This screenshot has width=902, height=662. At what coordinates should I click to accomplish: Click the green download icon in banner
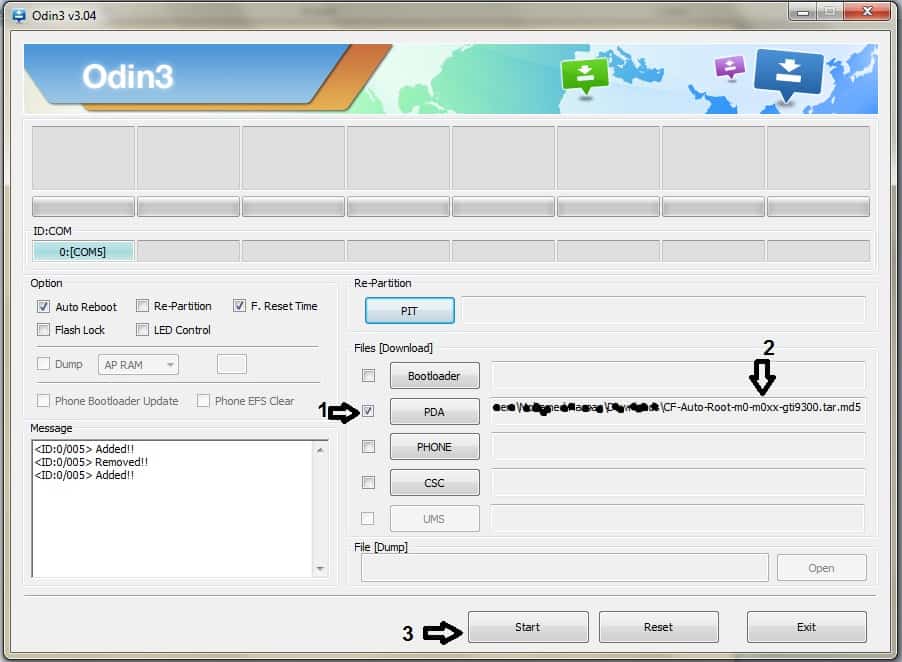point(584,76)
